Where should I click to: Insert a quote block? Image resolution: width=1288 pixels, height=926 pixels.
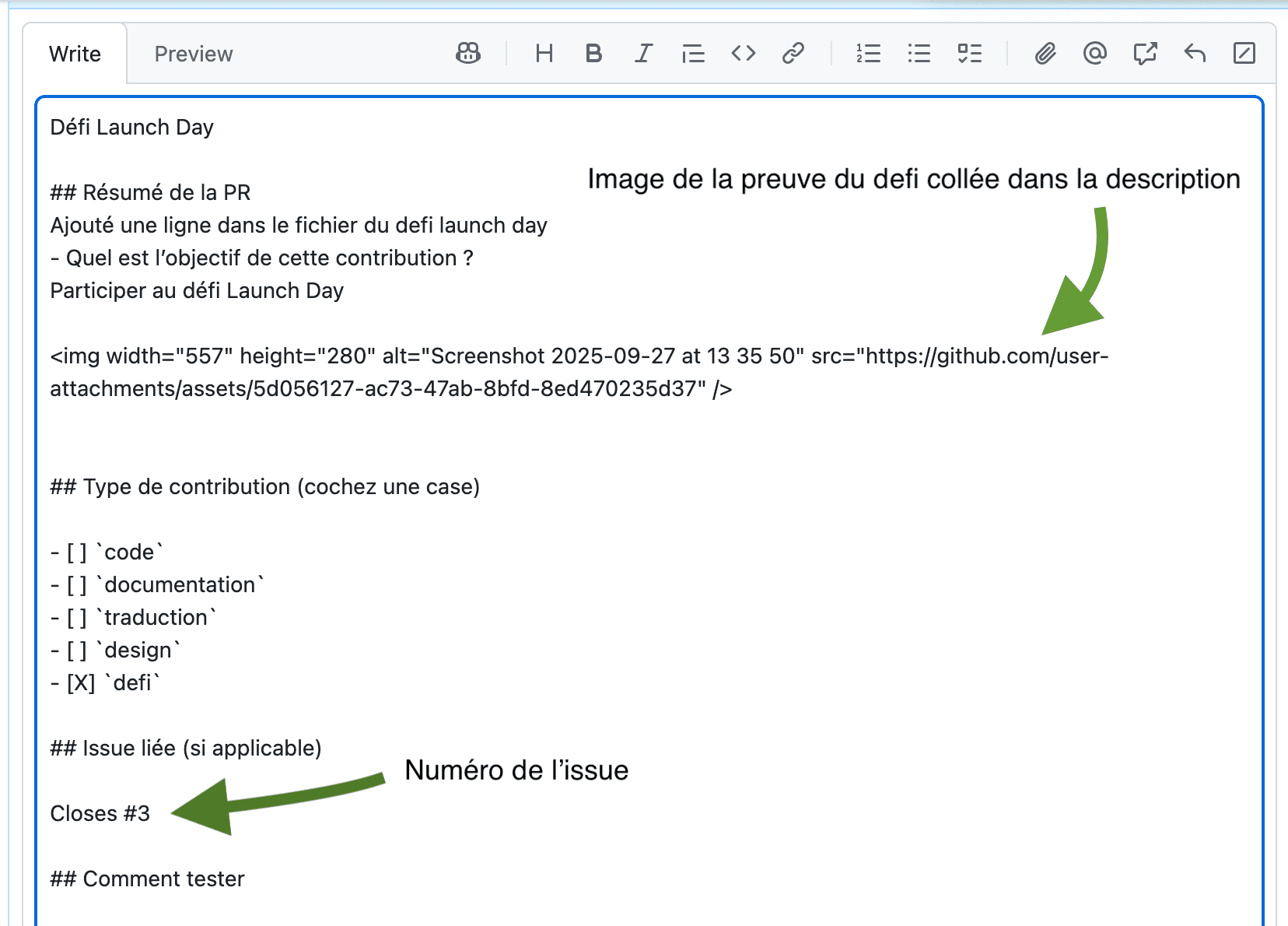click(693, 53)
